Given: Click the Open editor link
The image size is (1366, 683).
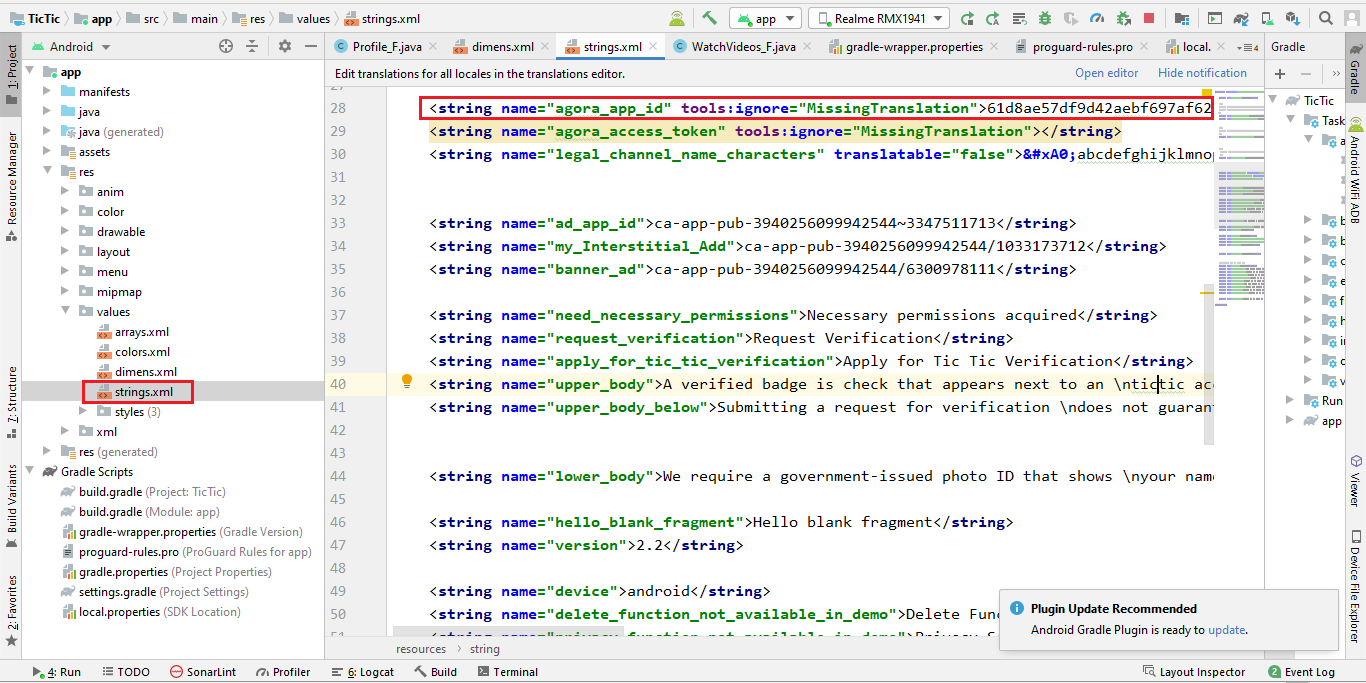Looking at the screenshot, I should (1106, 73).
